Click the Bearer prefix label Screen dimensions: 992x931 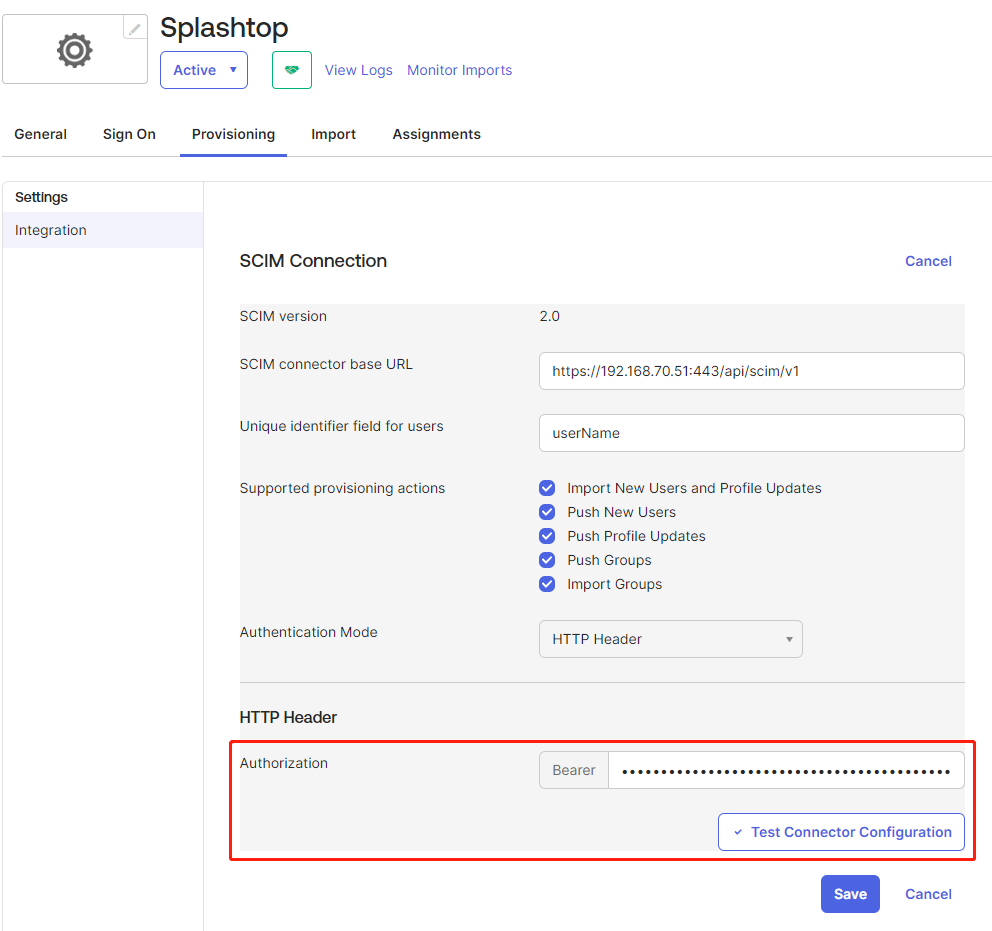[x=574, y=770]
